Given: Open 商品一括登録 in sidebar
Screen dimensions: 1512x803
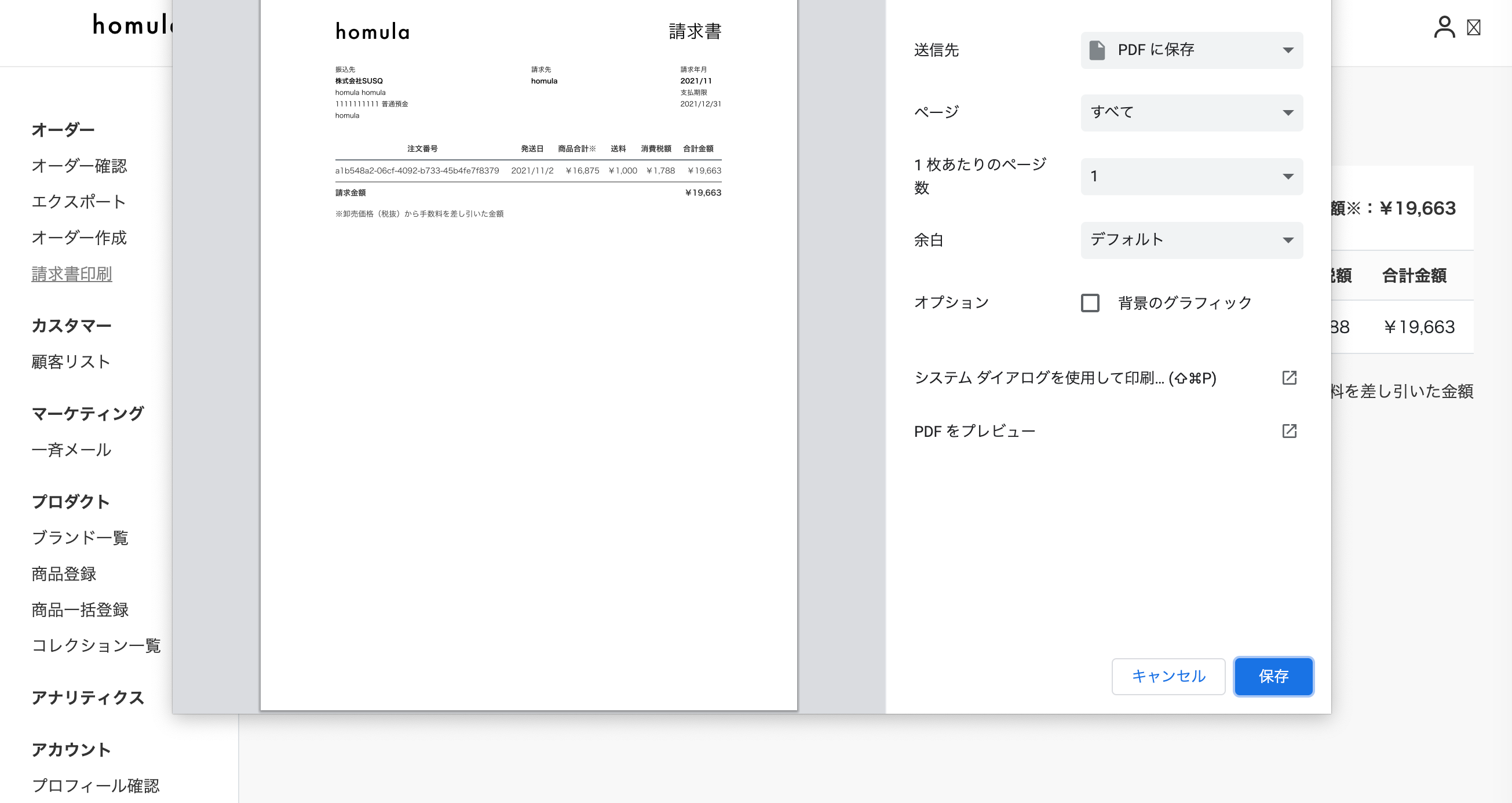Looking at the screenshot, I should [x=80, y=609].
